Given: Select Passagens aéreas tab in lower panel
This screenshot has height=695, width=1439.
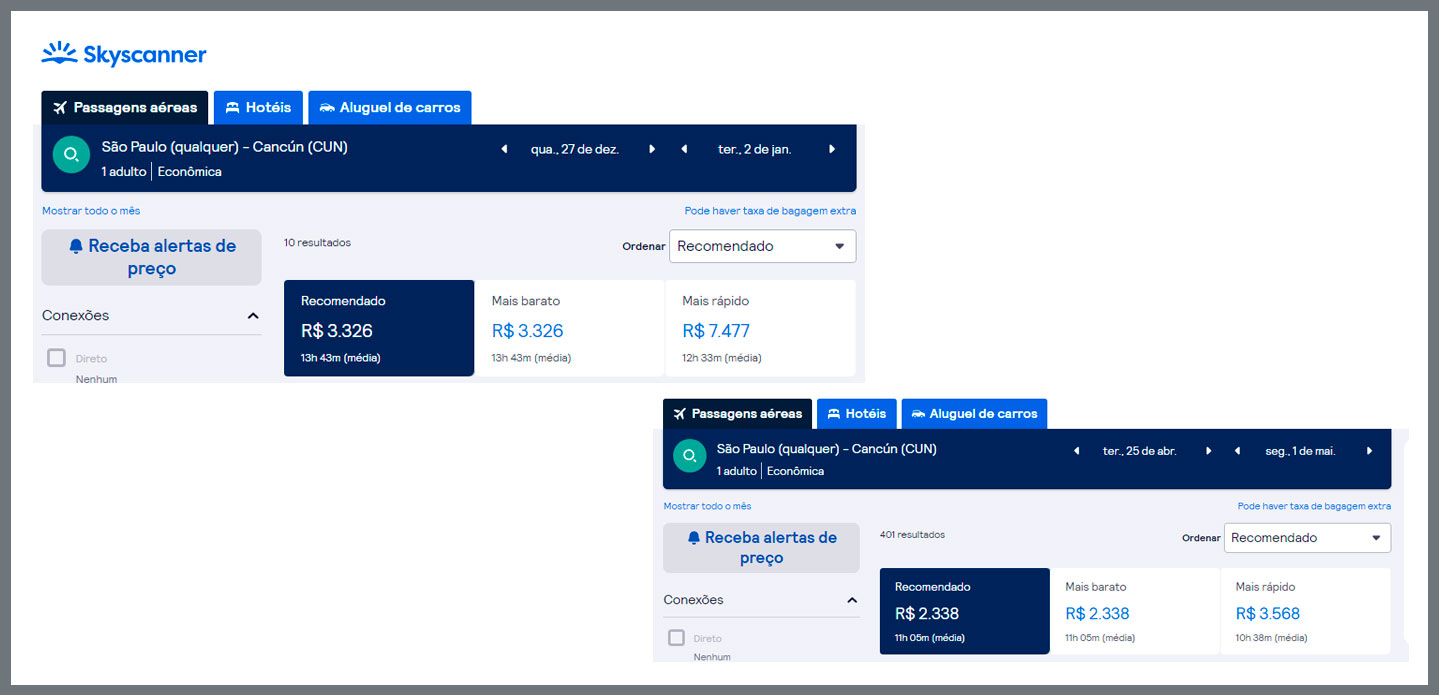Looking at the screenshot, I should (738, 414).
